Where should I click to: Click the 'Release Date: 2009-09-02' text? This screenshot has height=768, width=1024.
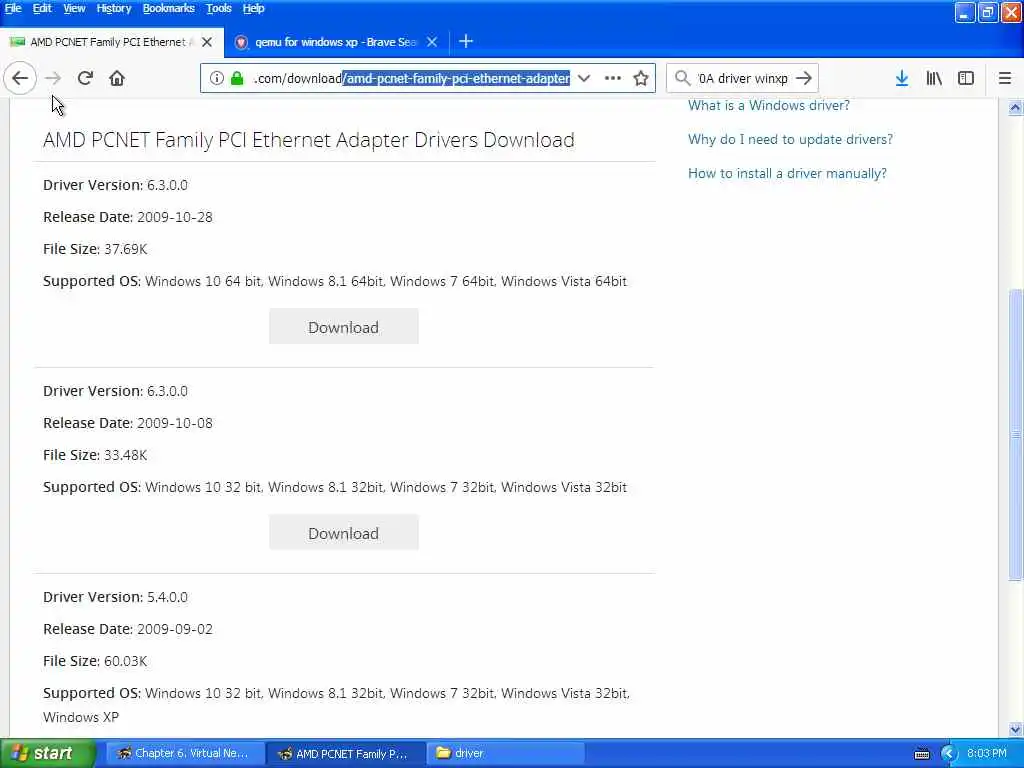tap(128, 628)
